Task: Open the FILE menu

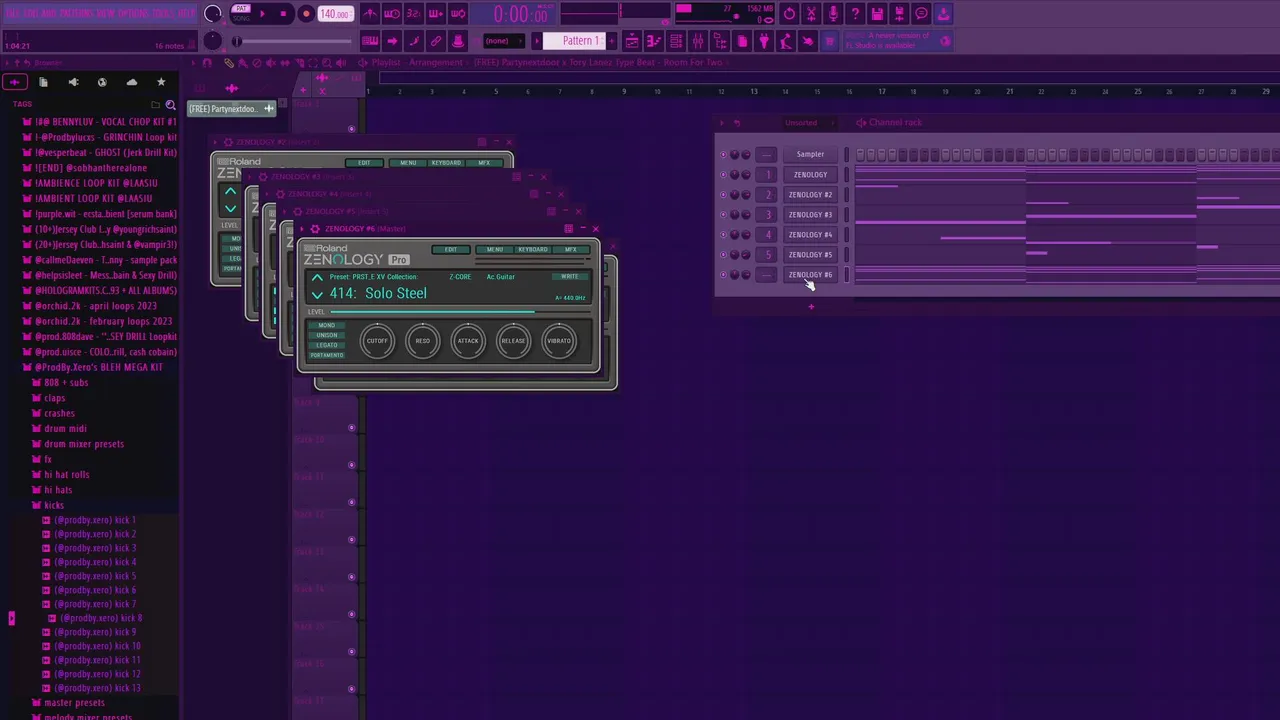Action: point(12,14)
